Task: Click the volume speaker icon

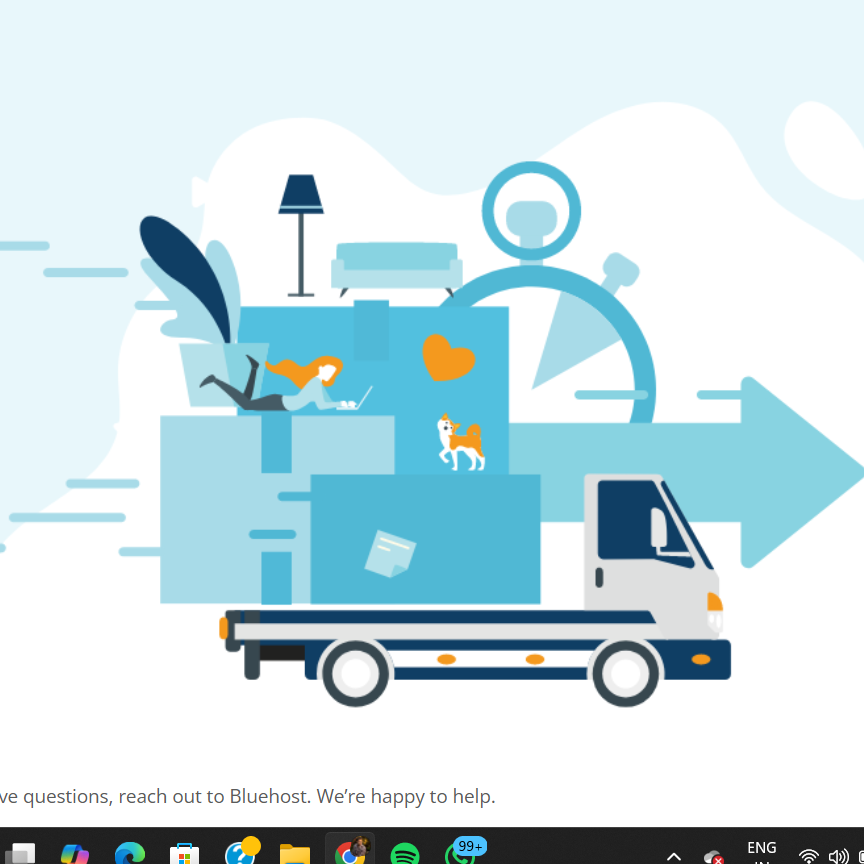Action: coord(838,856)
